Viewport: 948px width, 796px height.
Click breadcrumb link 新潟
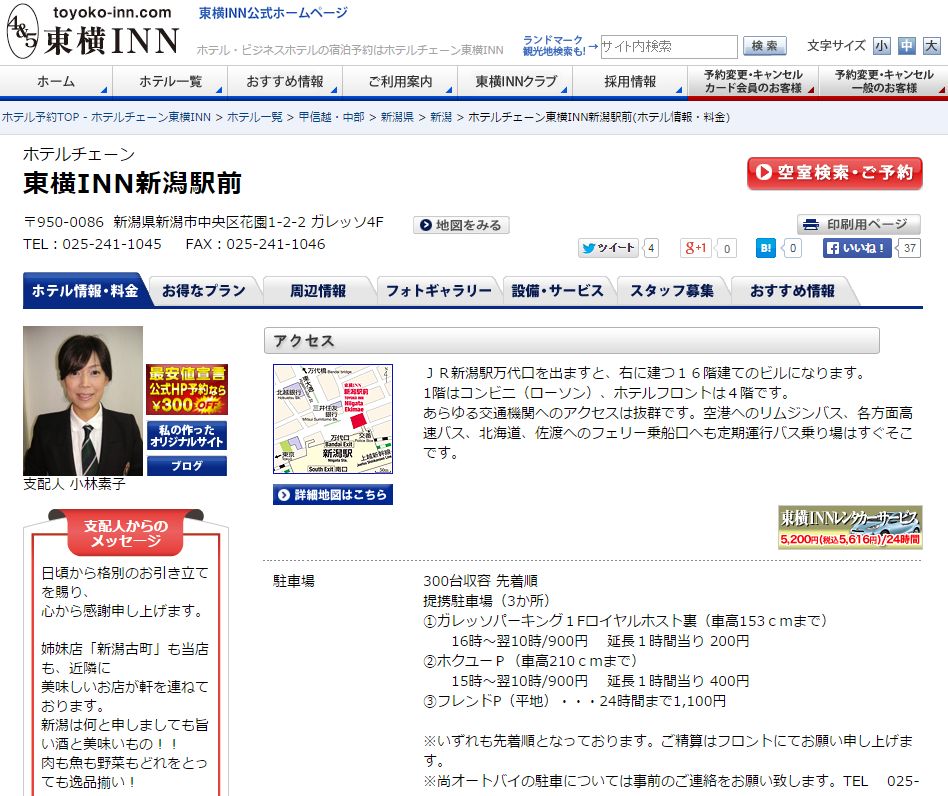click(x=441, y=117)
